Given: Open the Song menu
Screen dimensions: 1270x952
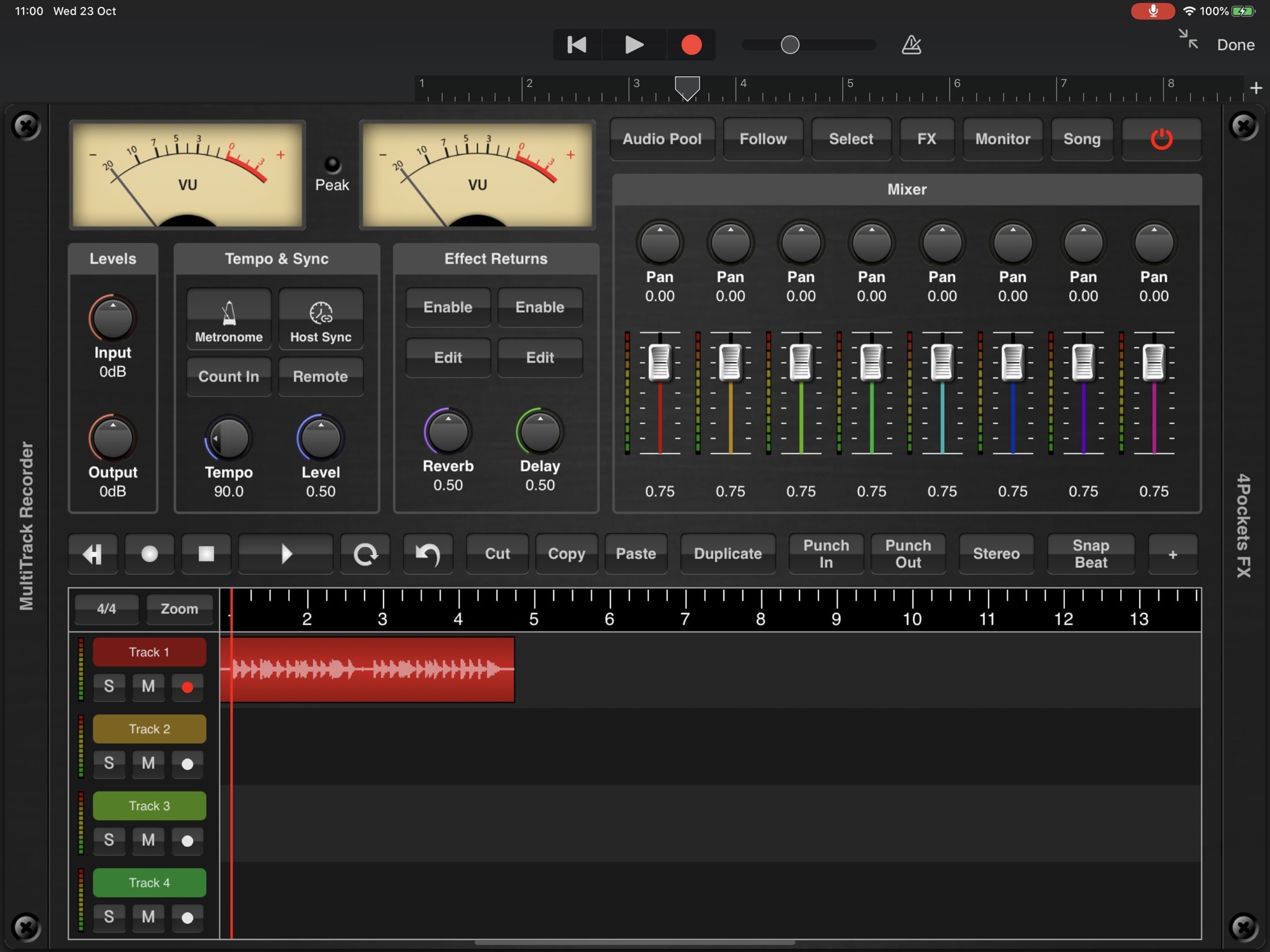Looking at the screenshot, I should coord(1081,139).
